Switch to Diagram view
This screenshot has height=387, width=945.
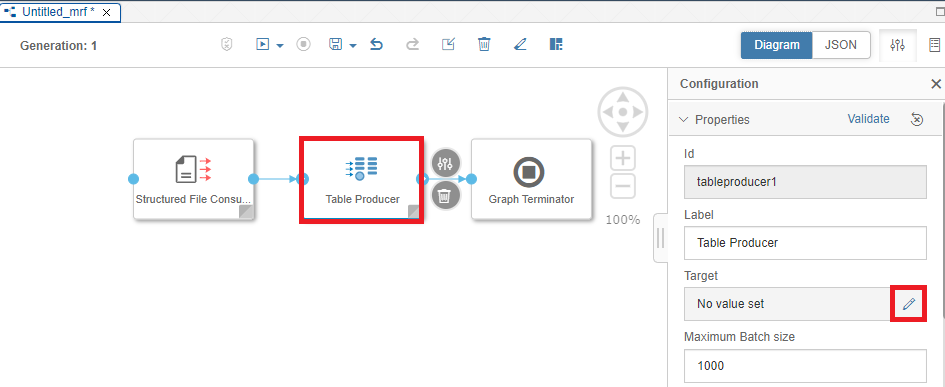tap(777, 45)
